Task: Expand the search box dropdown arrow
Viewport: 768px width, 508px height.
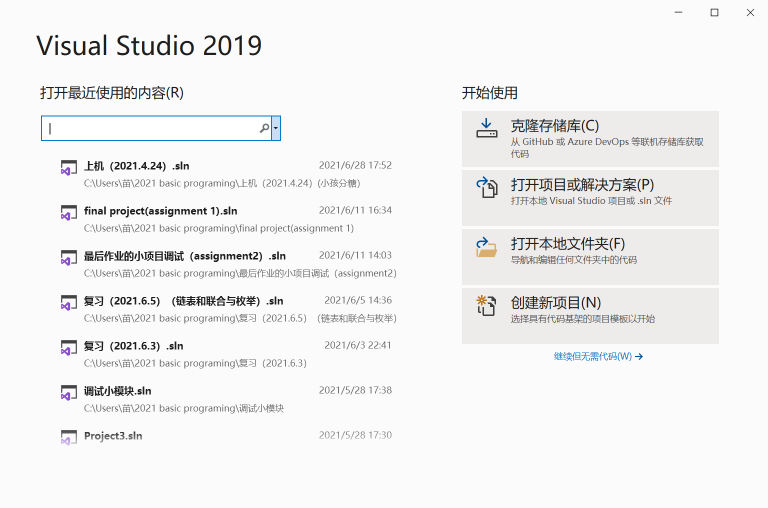Action: 276,128
